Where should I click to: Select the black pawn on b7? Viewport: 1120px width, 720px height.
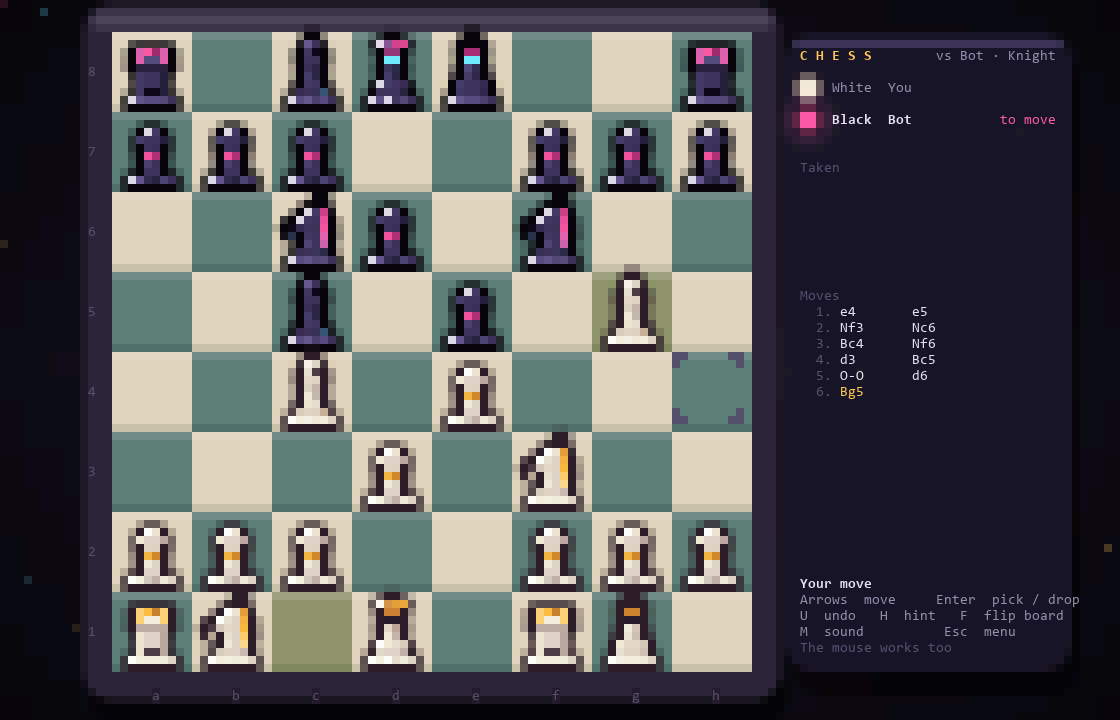231,156
